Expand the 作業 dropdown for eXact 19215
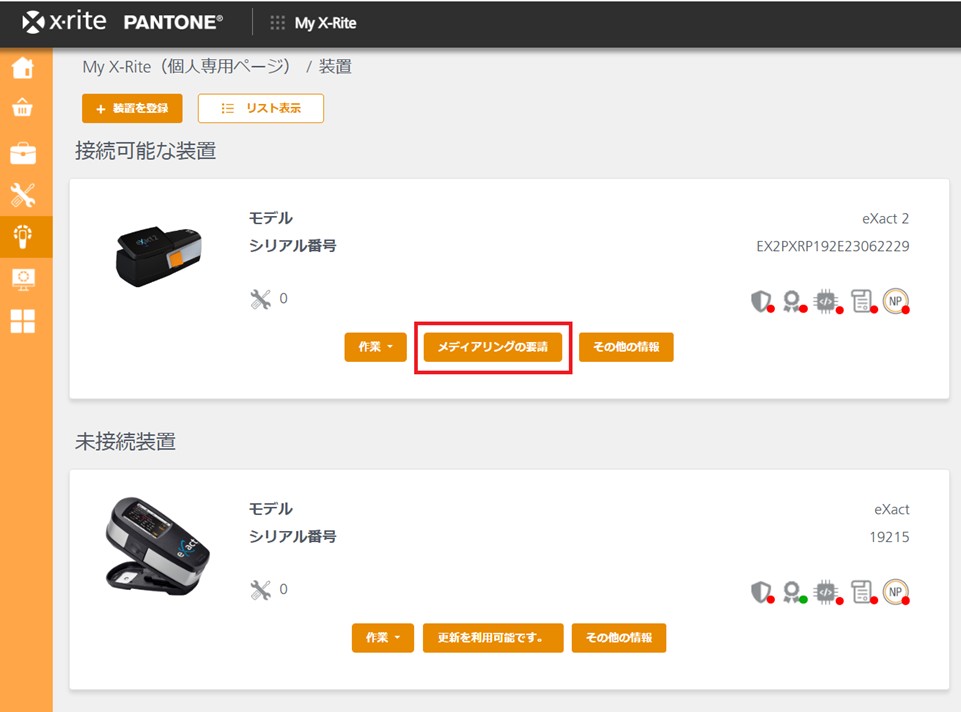The width and height of the screenshot is (961, 712). click(x=382, y=638)
